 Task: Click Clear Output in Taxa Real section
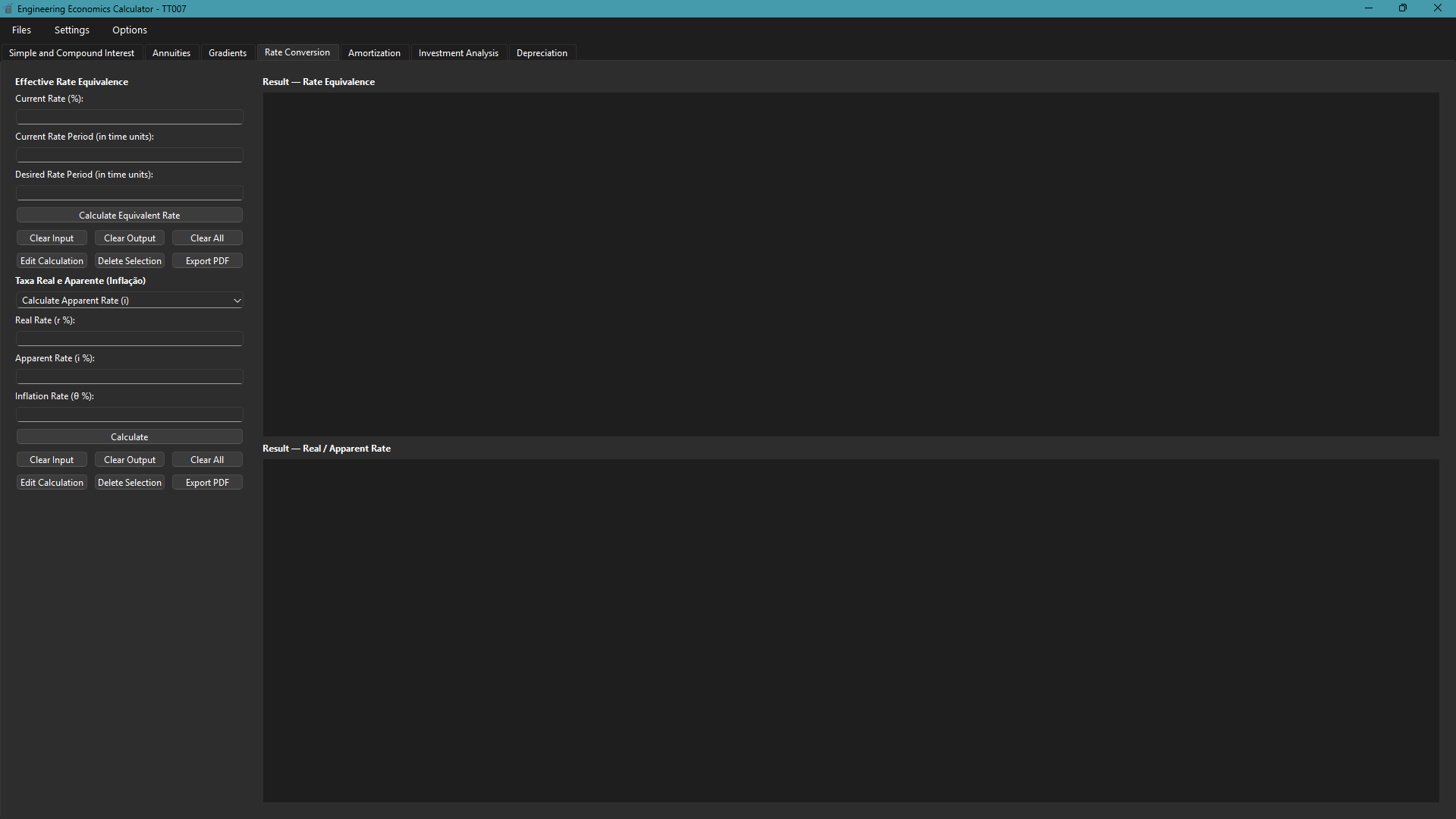tap(130, 460)
